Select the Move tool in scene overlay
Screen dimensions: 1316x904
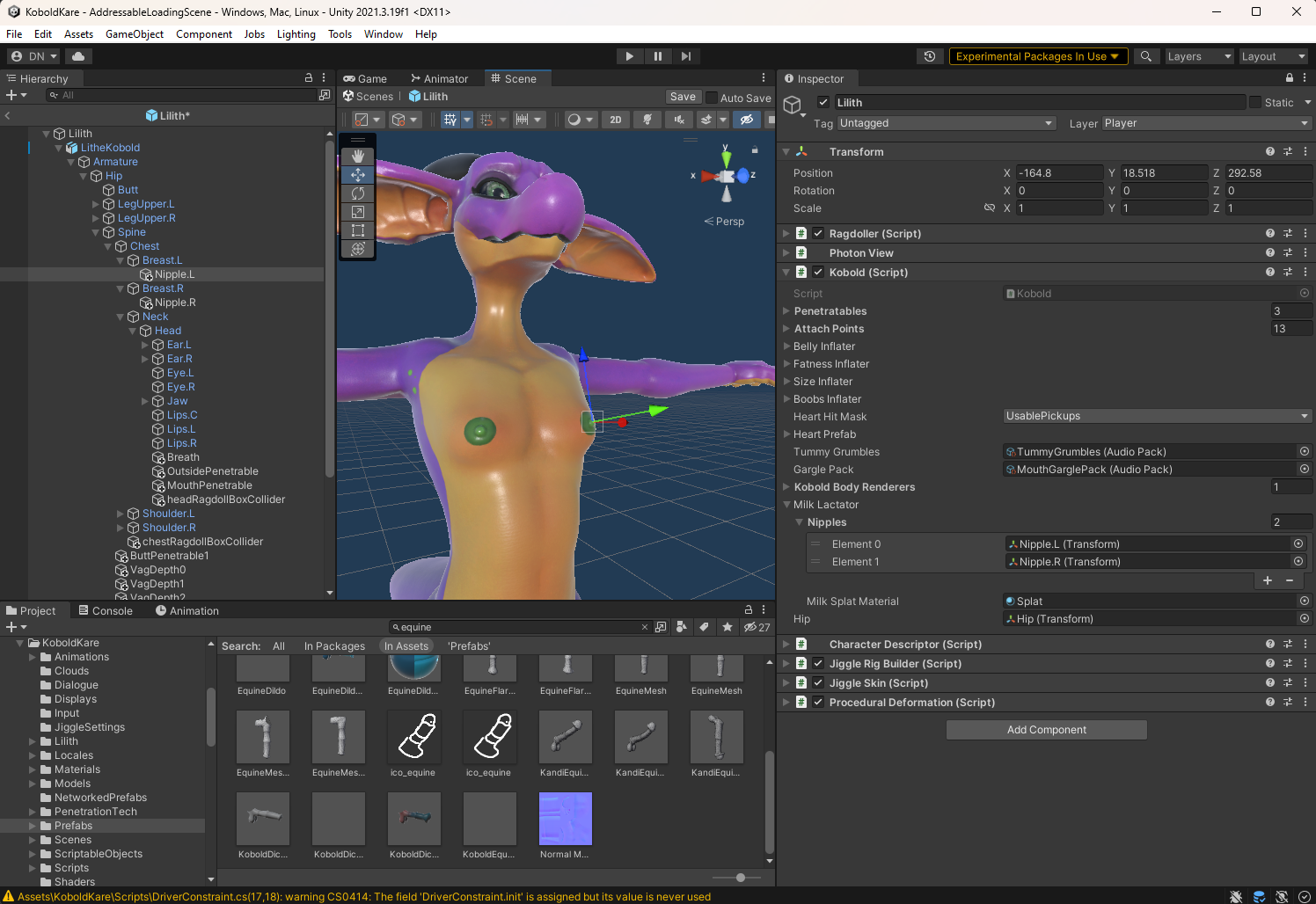click(357, 174)
